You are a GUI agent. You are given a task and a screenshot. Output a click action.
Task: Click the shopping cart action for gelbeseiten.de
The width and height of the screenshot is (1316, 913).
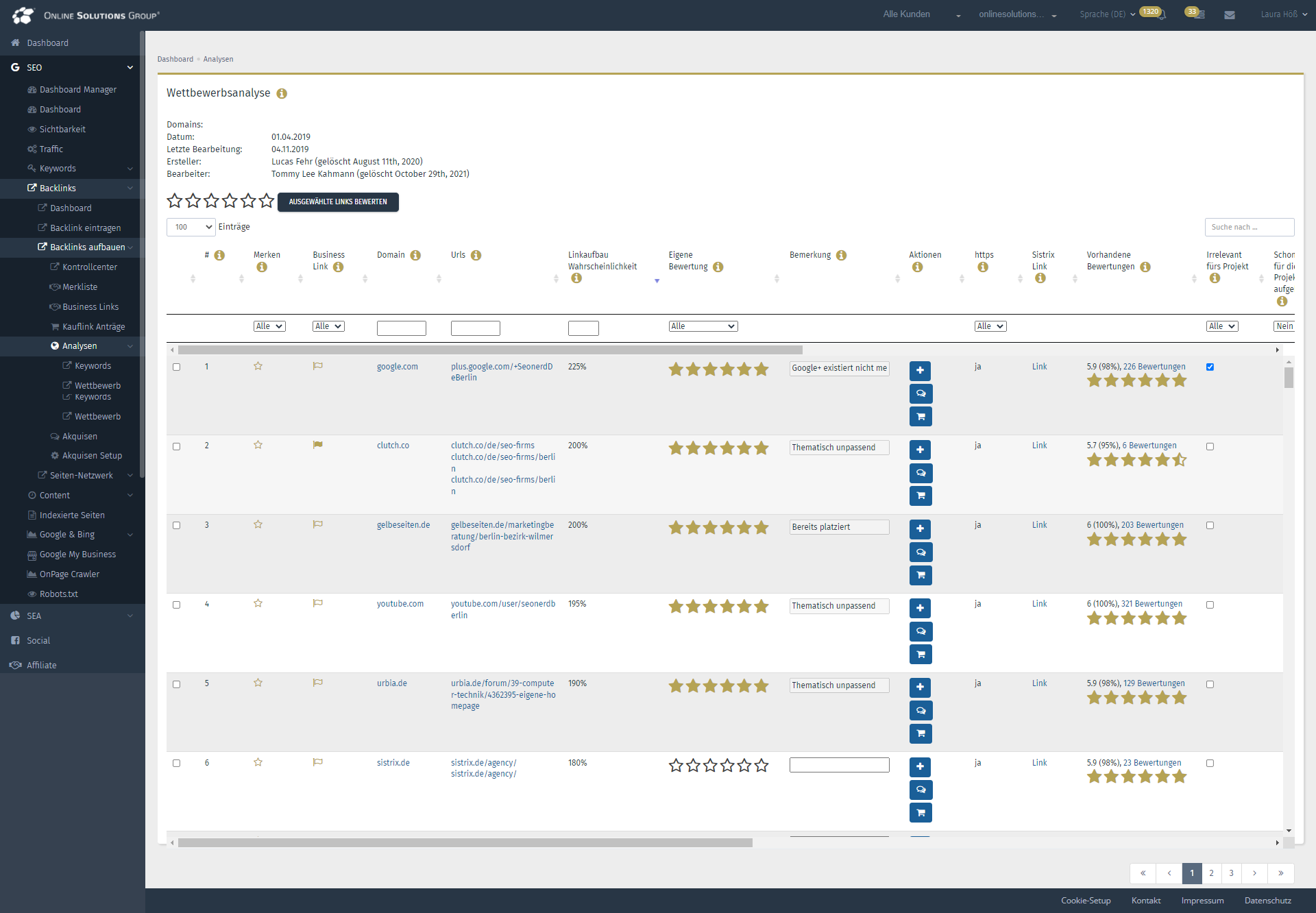pyautogui.click(x=921, y=575)
